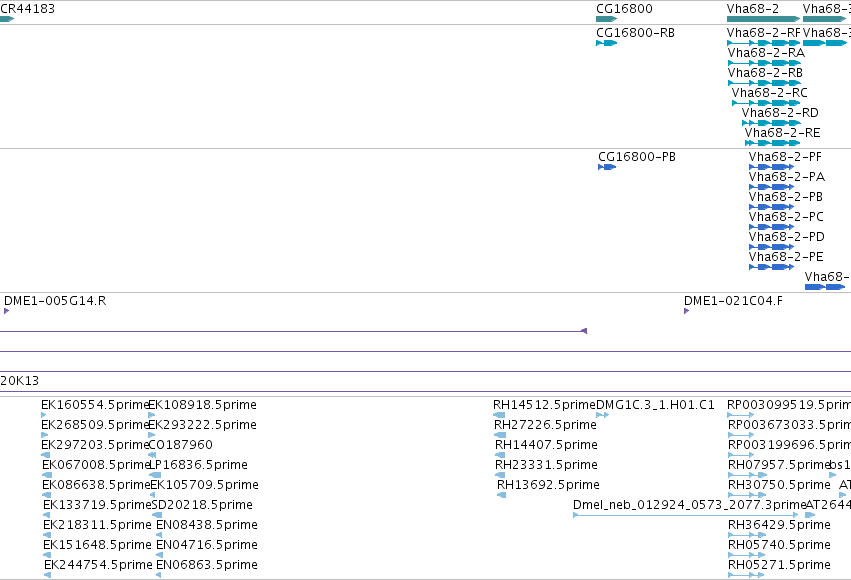Click the Vha68-2-PA protein label
The width and height of the screenshot is (851, 580).
pyautogui.click(x=786, y=177)
